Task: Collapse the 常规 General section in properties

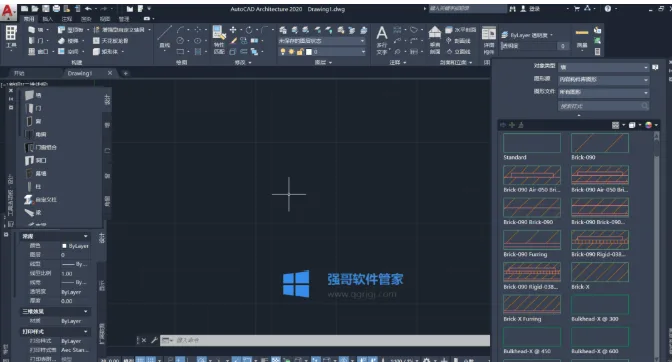Action: (86, 236)
